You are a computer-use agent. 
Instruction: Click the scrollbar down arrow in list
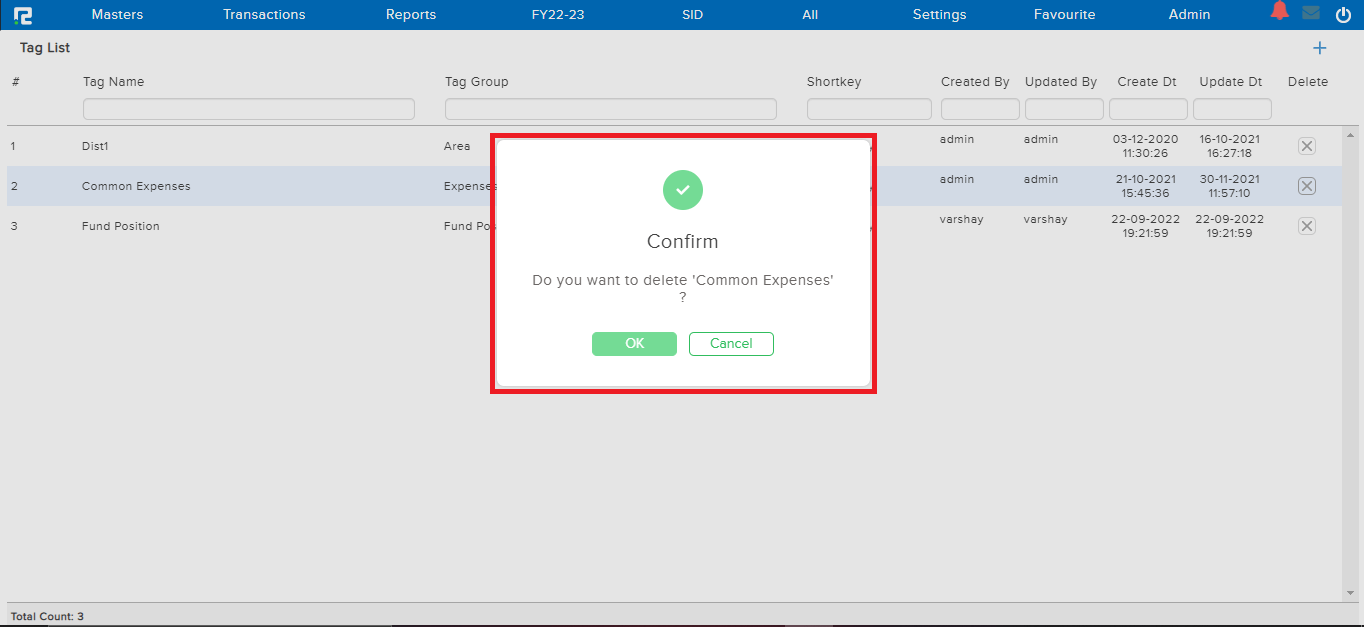click(x=1351, y=593)
